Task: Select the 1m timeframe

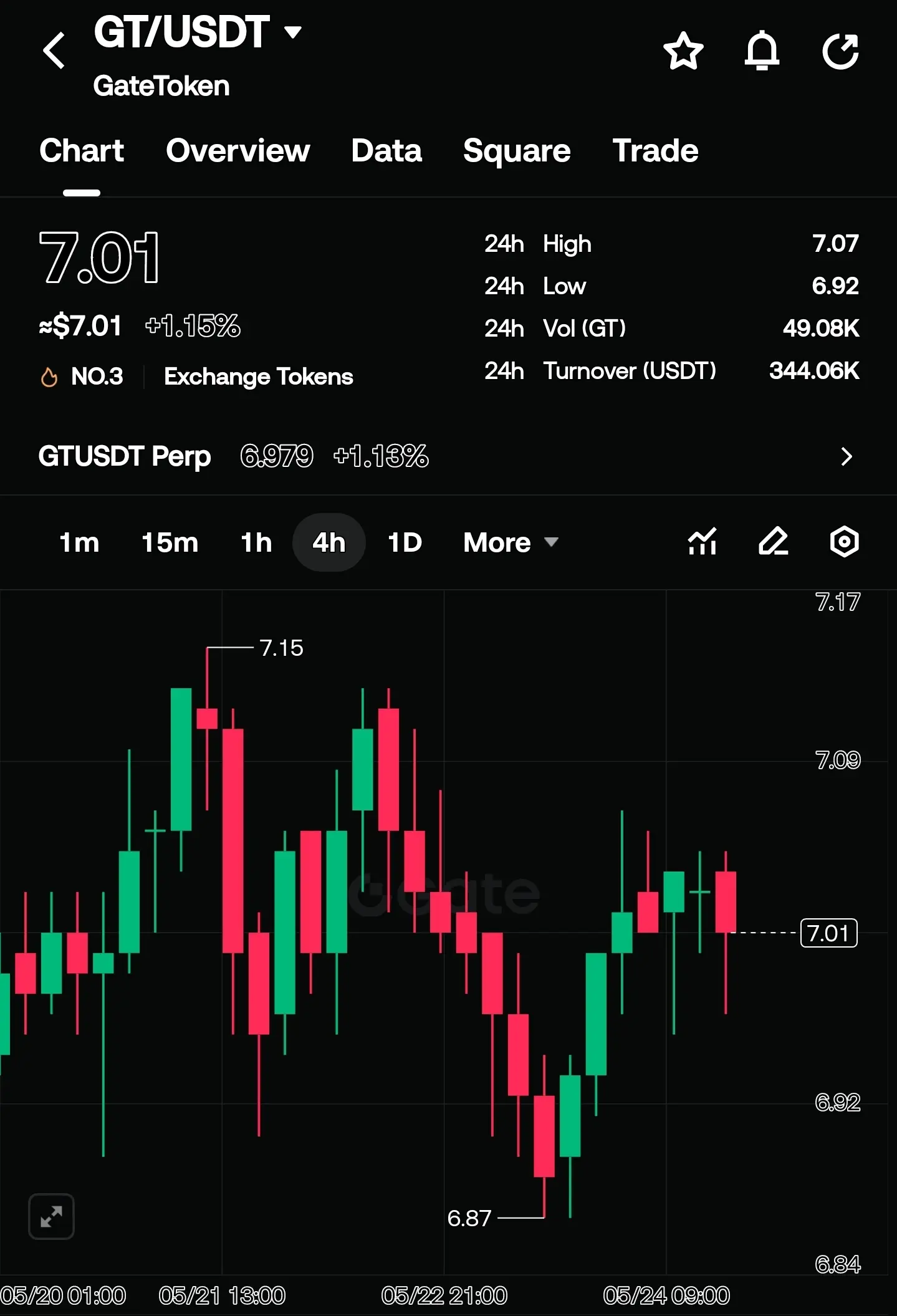Action: point(79,542)
